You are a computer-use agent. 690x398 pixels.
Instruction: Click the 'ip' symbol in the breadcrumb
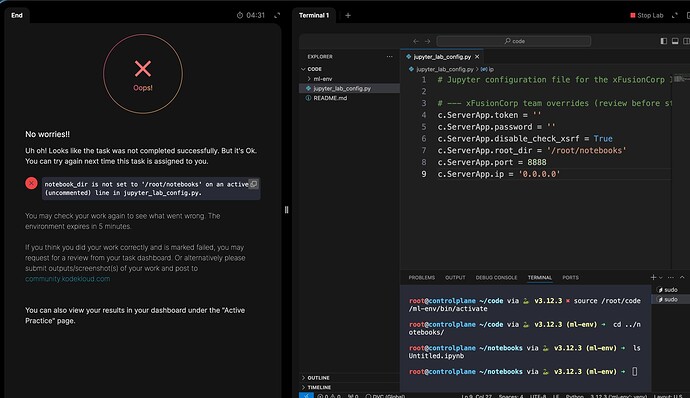[x=487, y=69]
